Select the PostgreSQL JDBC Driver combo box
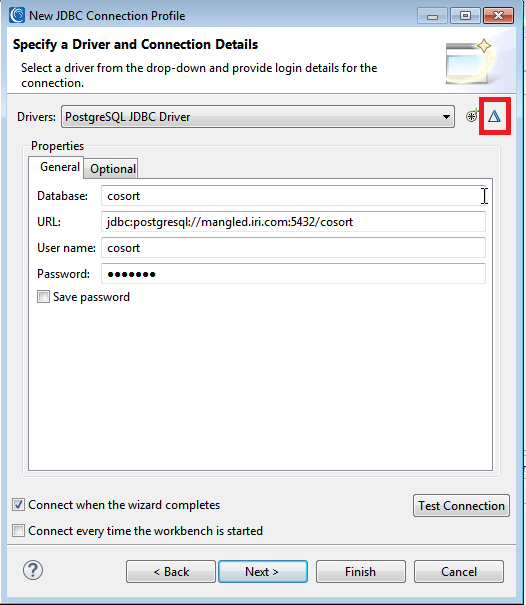This screenshot has height=605, width=526. pos(258,117)
